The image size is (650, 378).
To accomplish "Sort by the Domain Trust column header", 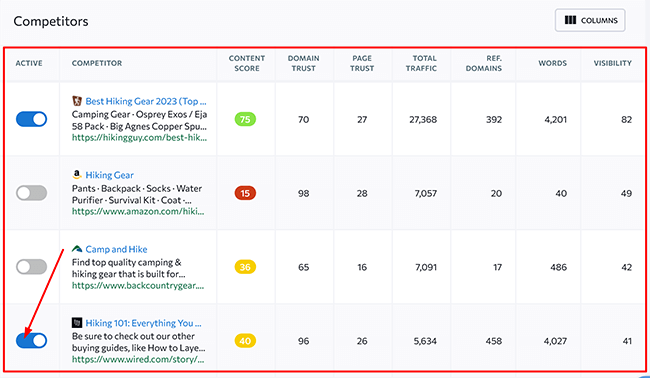I will (303, 63).
